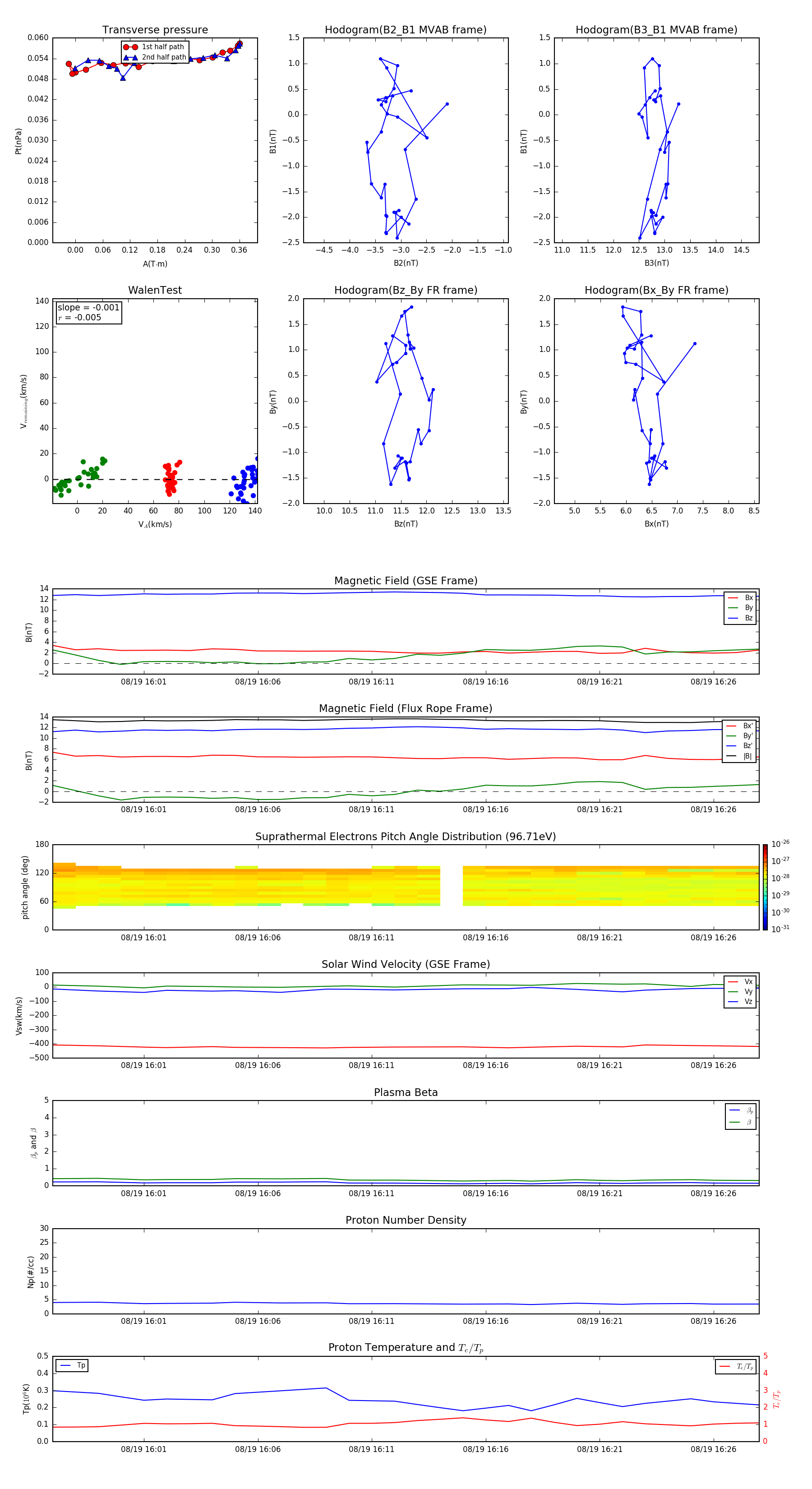Select "Bx" in the GSE Frame legend
The image size is (812, 1489).
pyautogui.click(x=740, y=598)
